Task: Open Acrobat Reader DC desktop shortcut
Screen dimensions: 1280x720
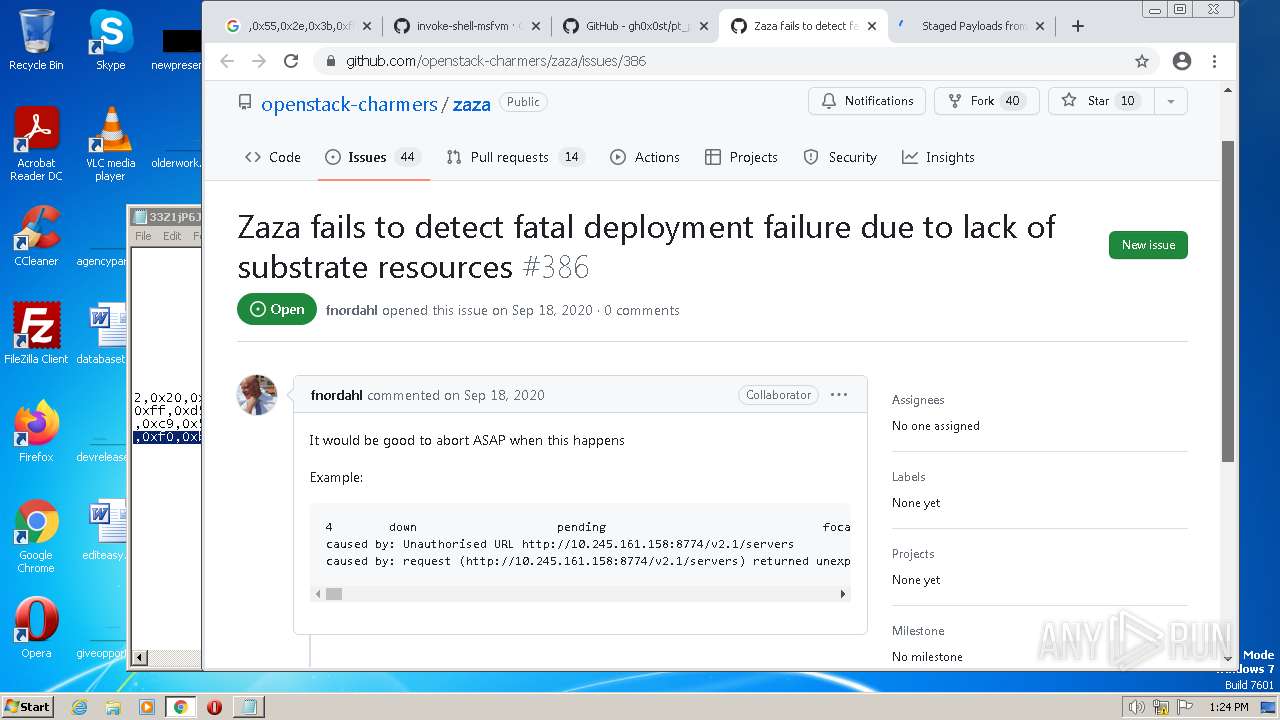Action: pyautogui.click(x=36, y=144)
